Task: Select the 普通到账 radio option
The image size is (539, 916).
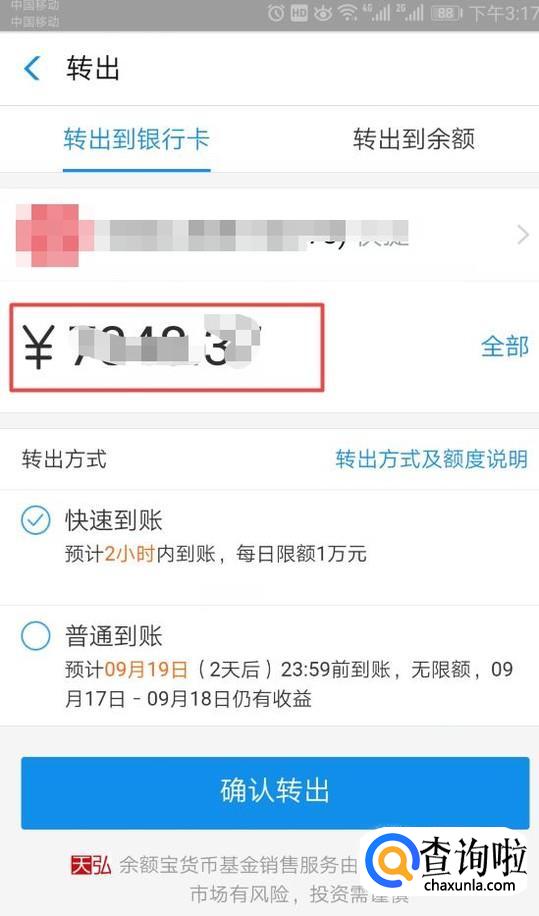Action: click(36, 636)
